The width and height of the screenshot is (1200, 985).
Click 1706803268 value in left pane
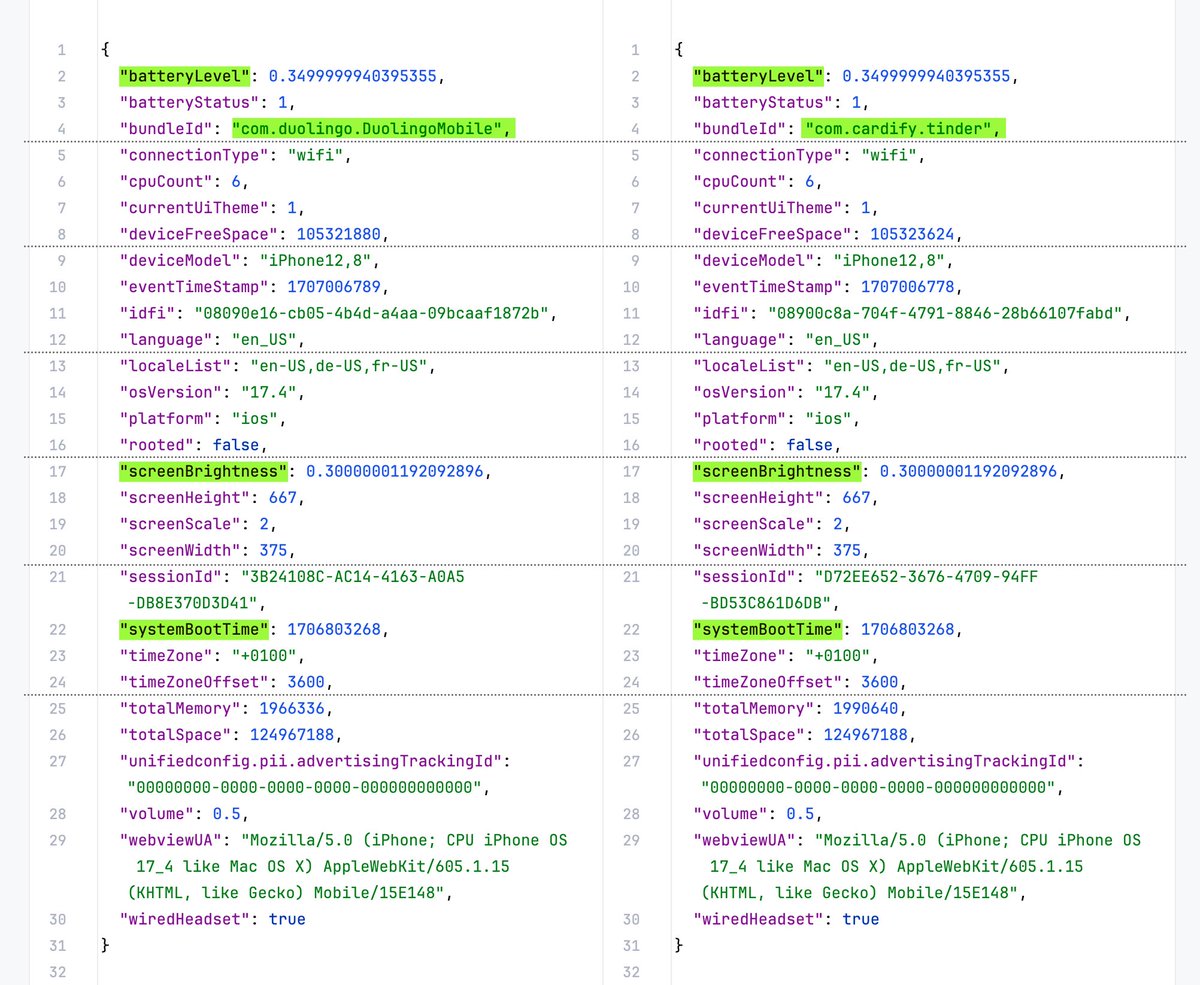[x=335, y=630]
